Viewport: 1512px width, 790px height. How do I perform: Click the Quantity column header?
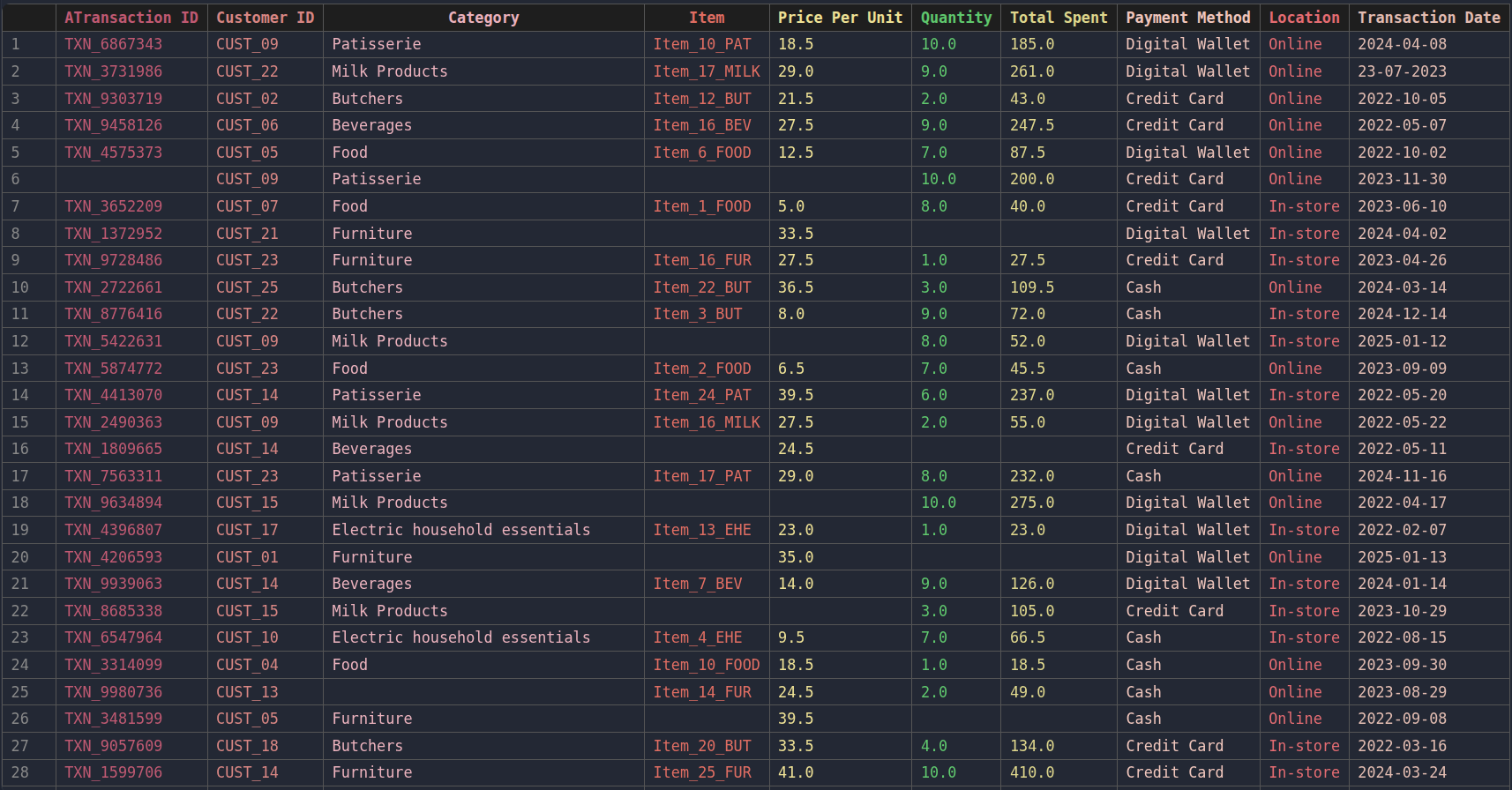coord(956,18)
